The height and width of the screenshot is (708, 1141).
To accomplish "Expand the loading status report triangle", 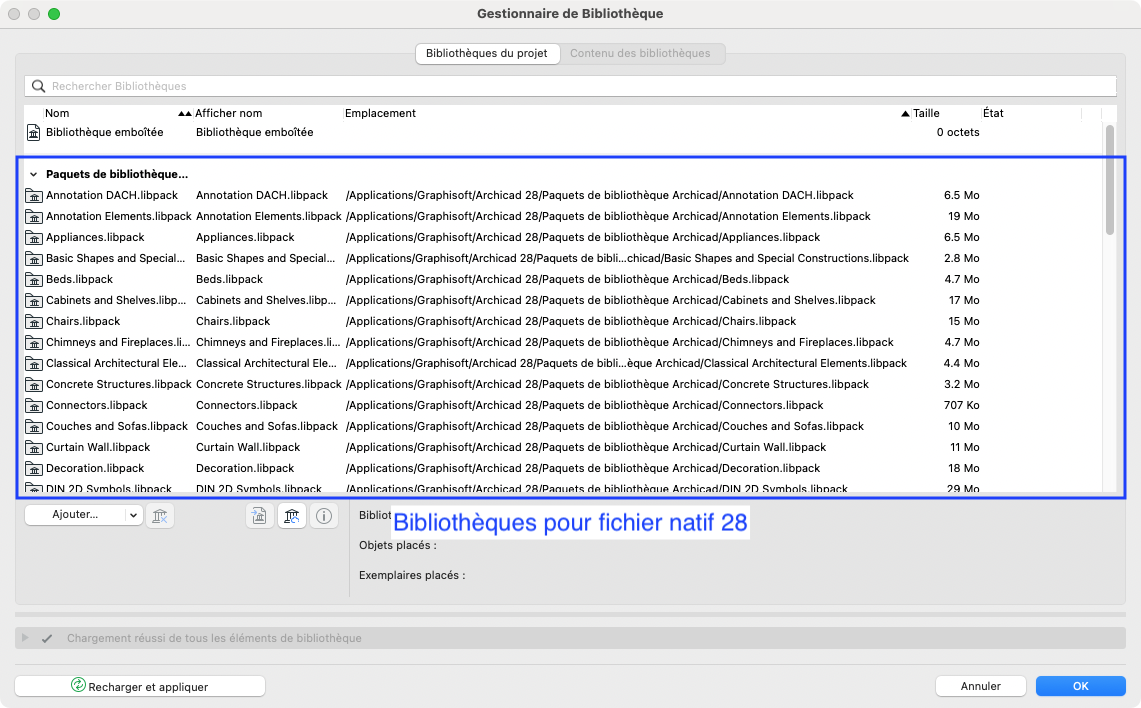I will tap(25, 638).
